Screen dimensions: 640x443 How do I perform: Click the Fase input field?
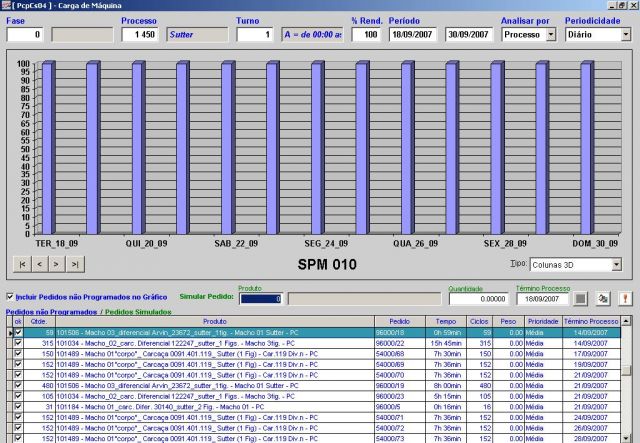24,35
